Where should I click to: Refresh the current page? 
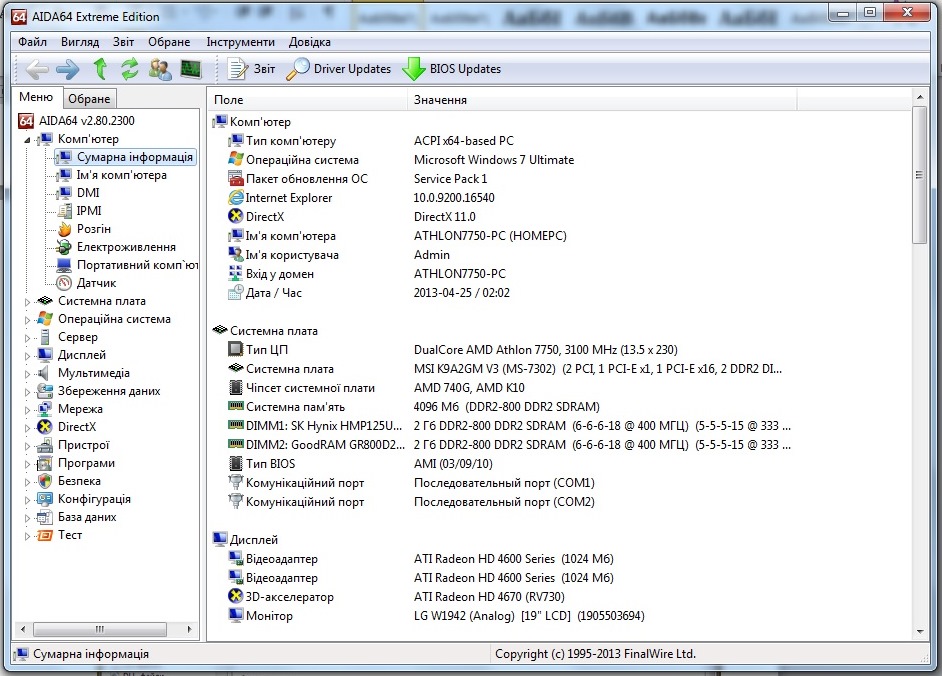point(129,69)
